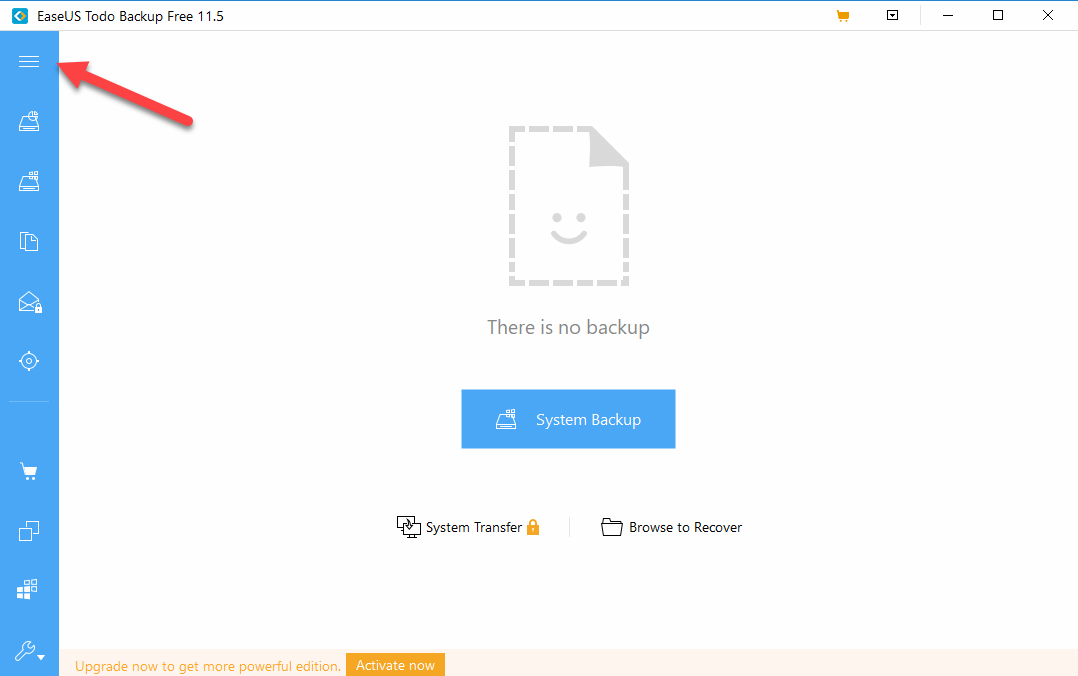Open File Backup icon in sidebar

(x=29, y=241)
